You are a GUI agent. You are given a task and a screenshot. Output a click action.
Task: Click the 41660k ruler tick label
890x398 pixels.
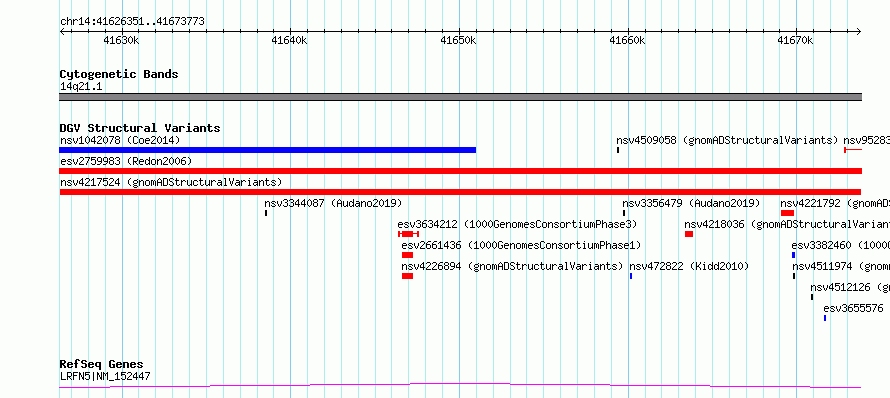tap(627, 41)
